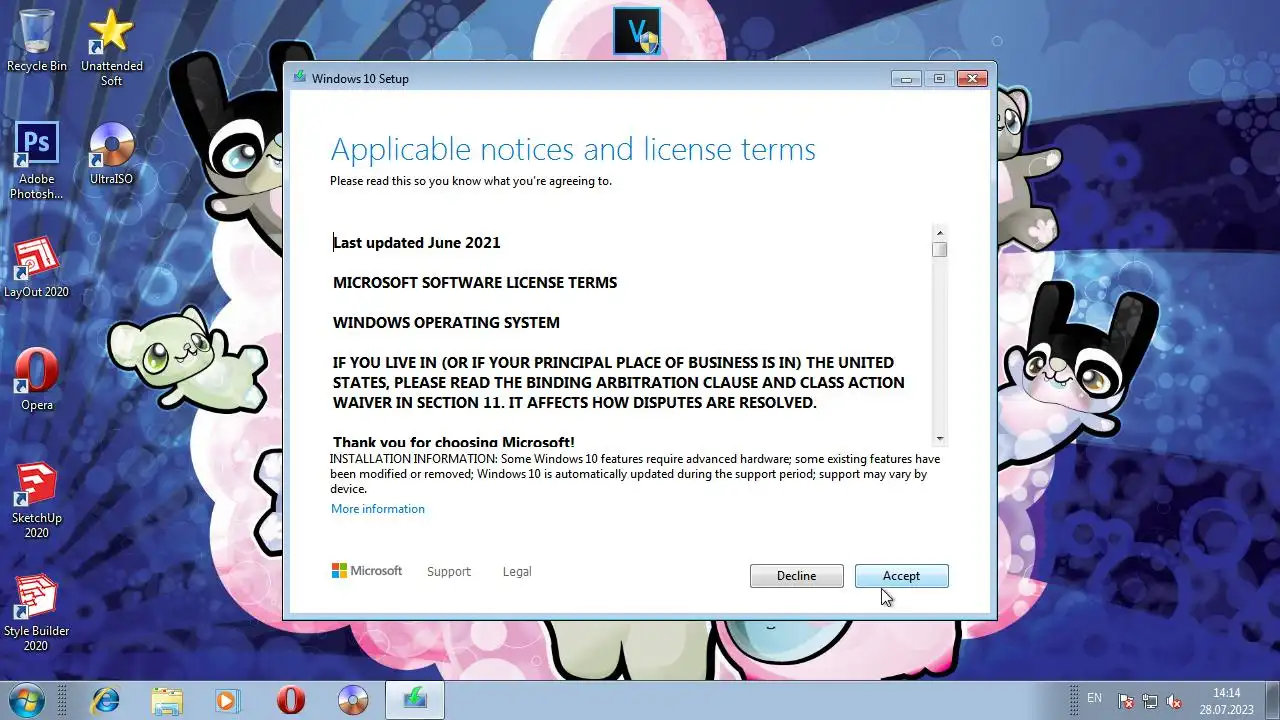The width and height of the screenshot is (1280, 720).
Task: Click the license text scrollbar thumb
Action: tap(939, 249)
